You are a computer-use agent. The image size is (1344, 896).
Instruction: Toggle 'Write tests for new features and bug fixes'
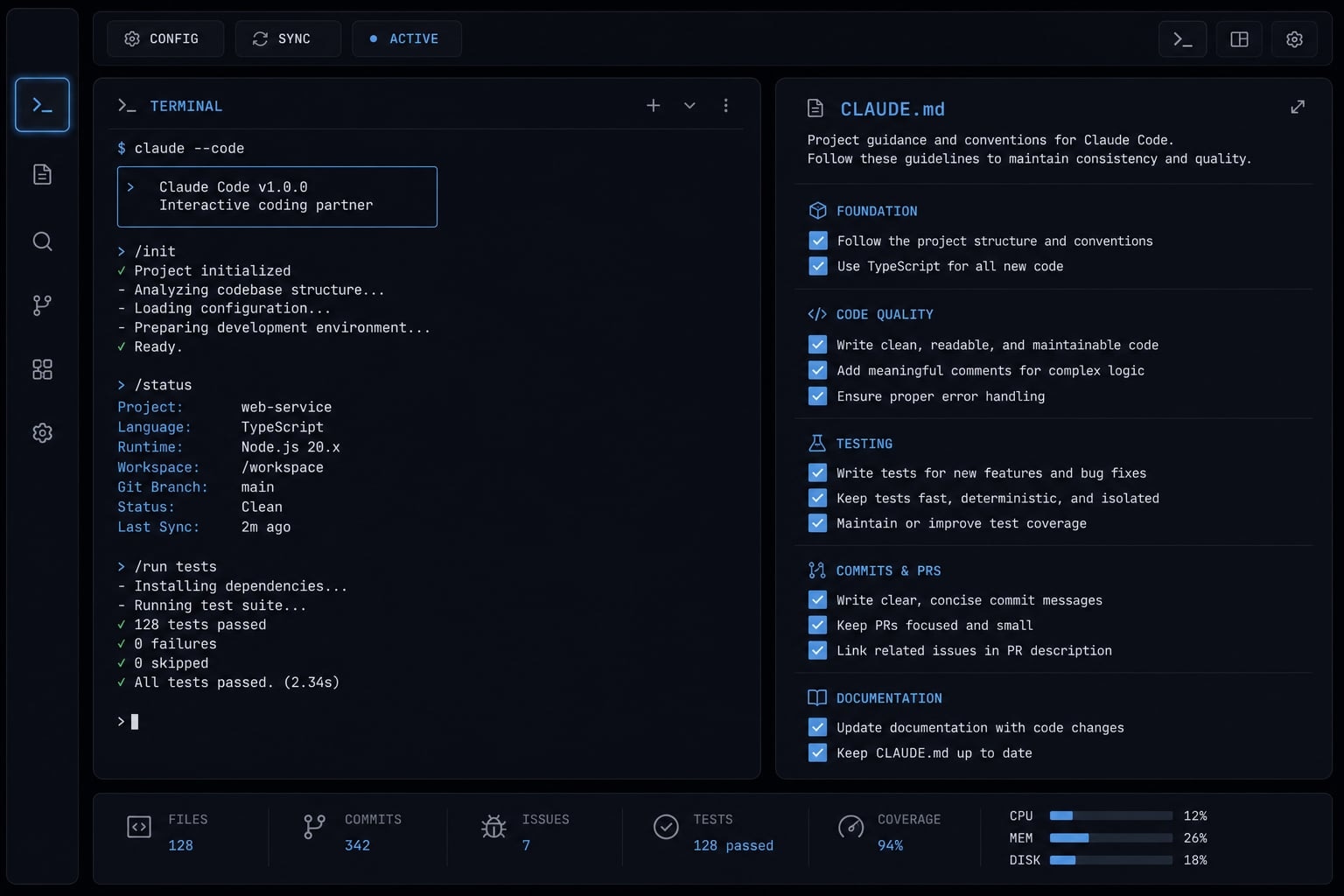(x=817, y=472)
